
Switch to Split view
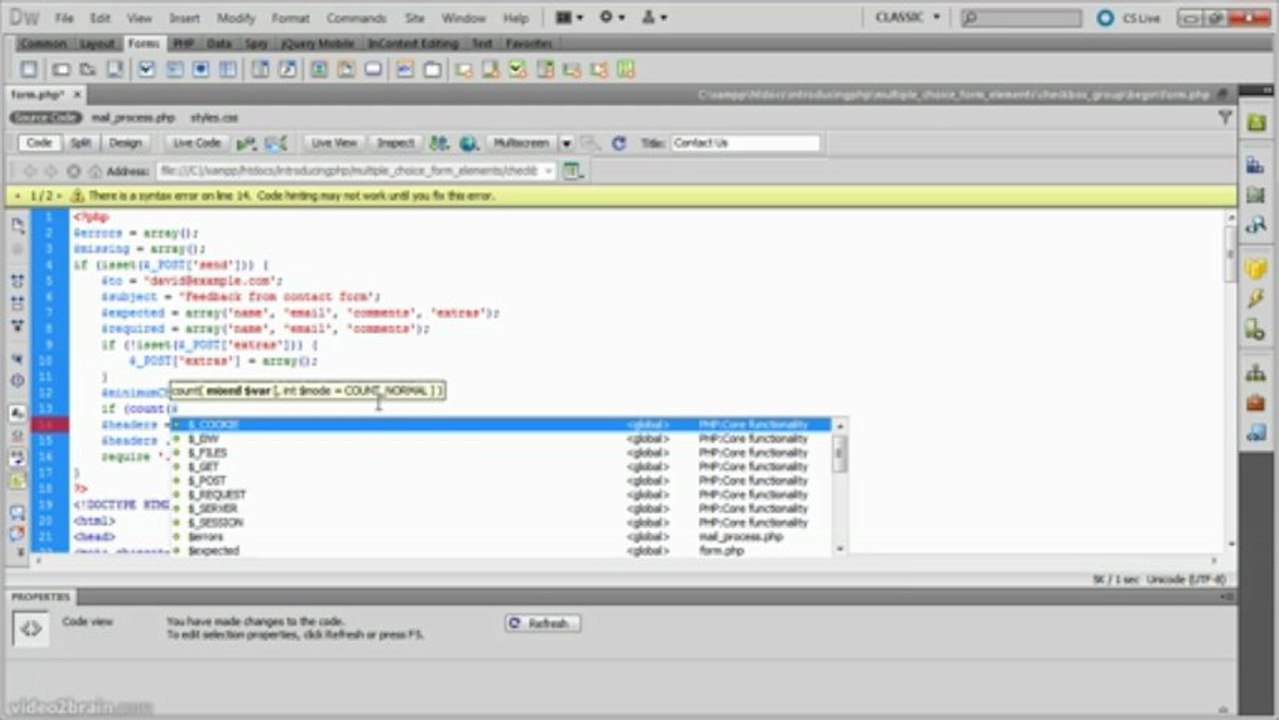tap(81, 143)
